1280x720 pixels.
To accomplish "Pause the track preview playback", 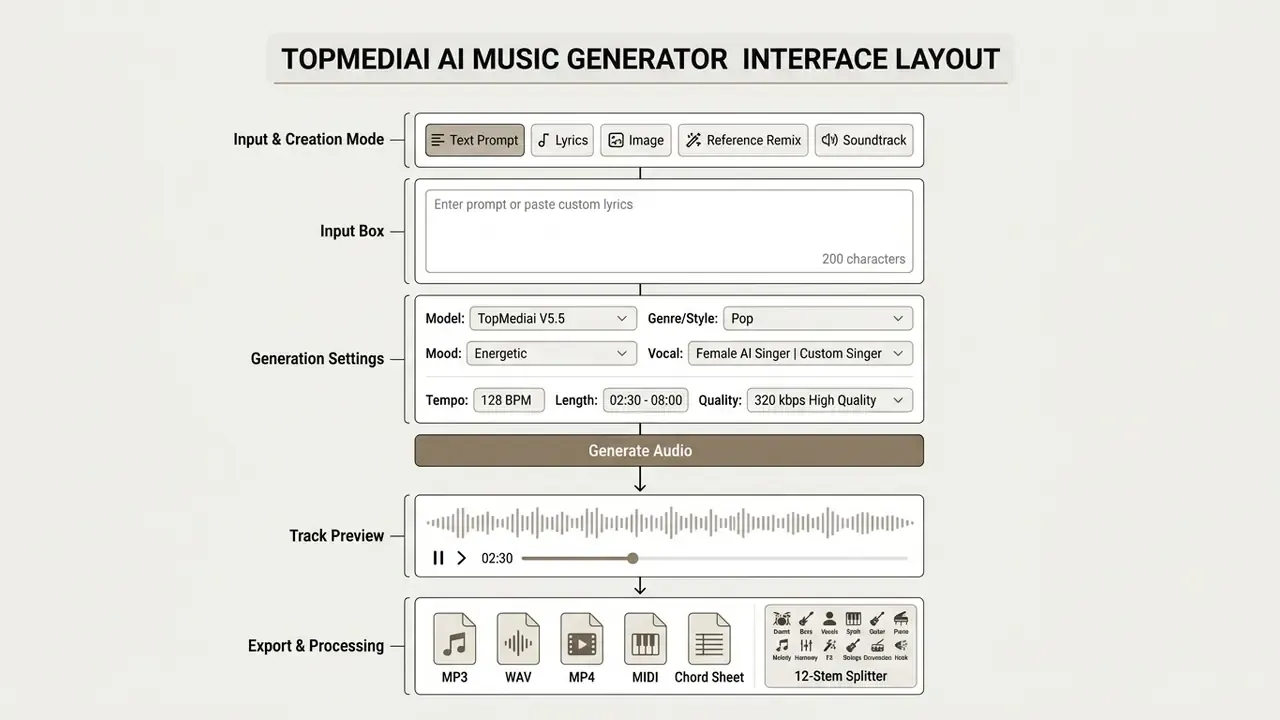I will point(438,558).
